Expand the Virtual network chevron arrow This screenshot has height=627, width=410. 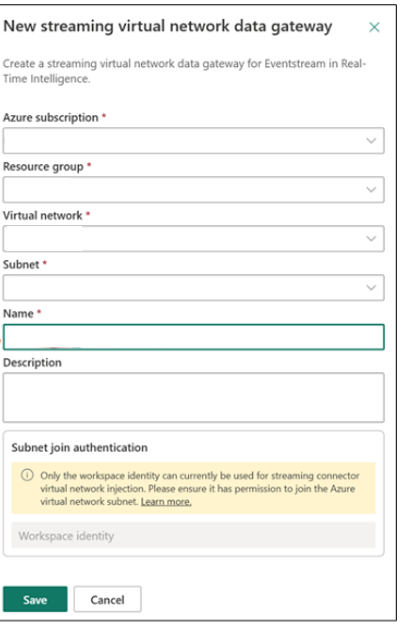pos(371,239)
